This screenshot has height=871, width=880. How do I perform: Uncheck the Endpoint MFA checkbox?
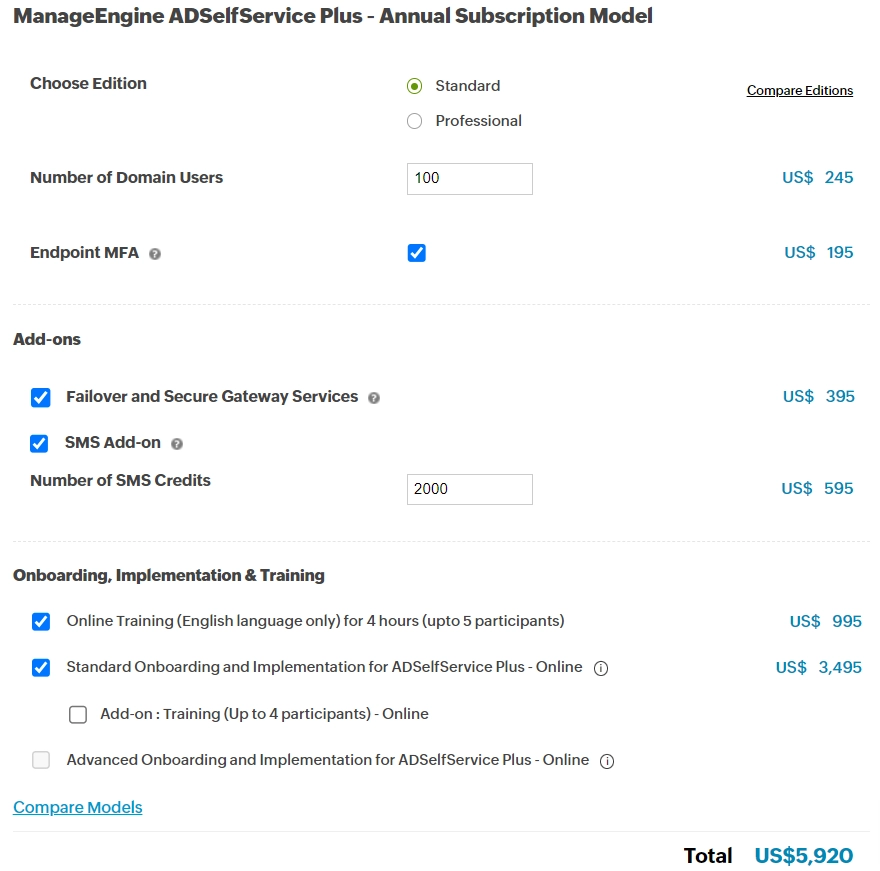pos(416,253)
